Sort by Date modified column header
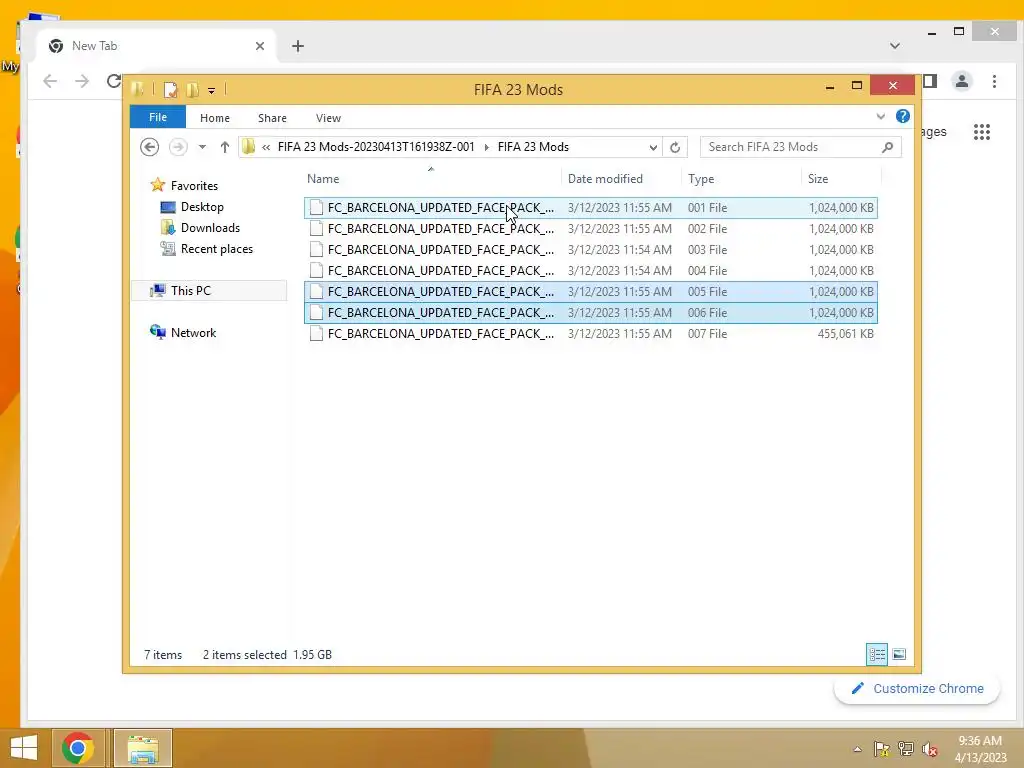 (620, 179)
